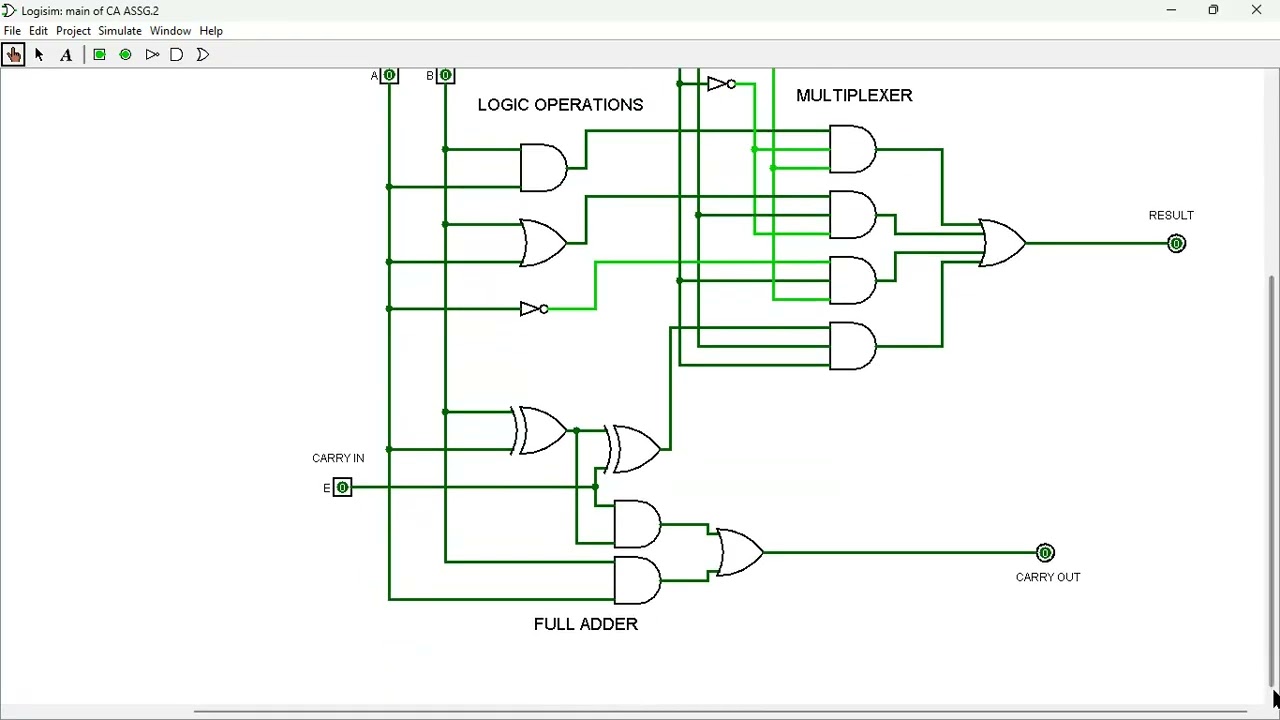Open the File menu
The width and height of the screenshot is (1280, 720).
12,31
